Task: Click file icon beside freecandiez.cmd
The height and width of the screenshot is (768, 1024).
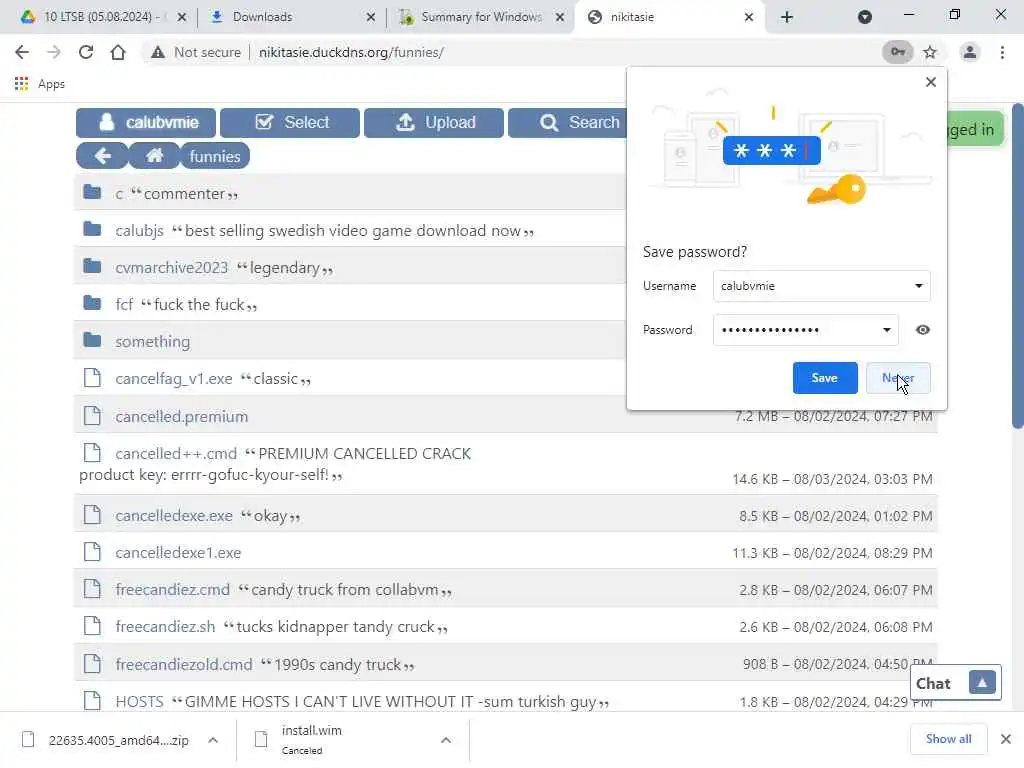Action: [92, 588]
